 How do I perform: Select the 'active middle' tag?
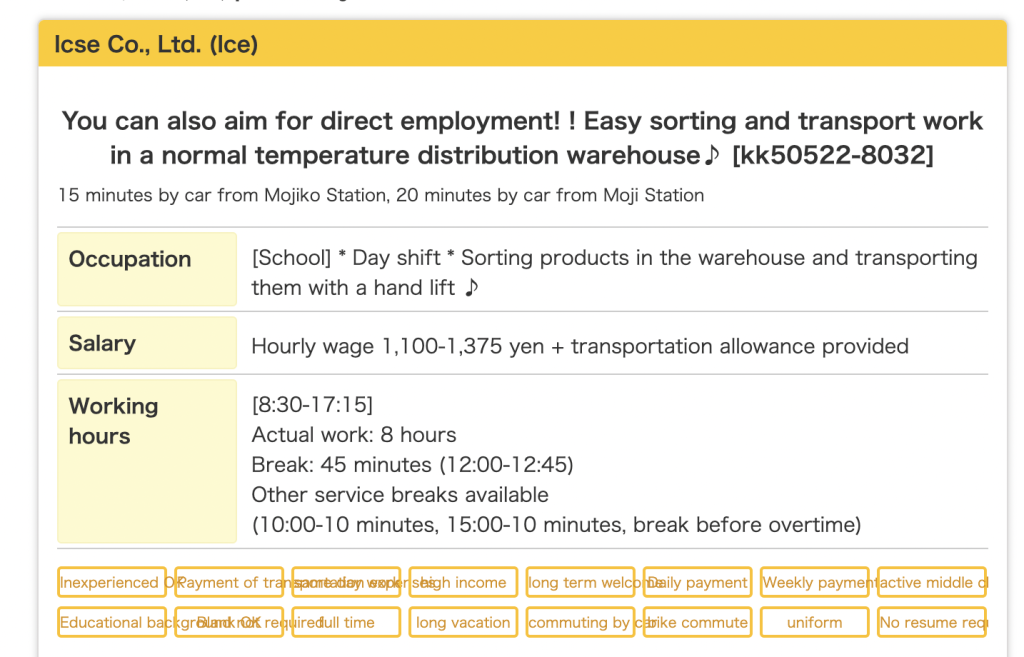[932, 582]
